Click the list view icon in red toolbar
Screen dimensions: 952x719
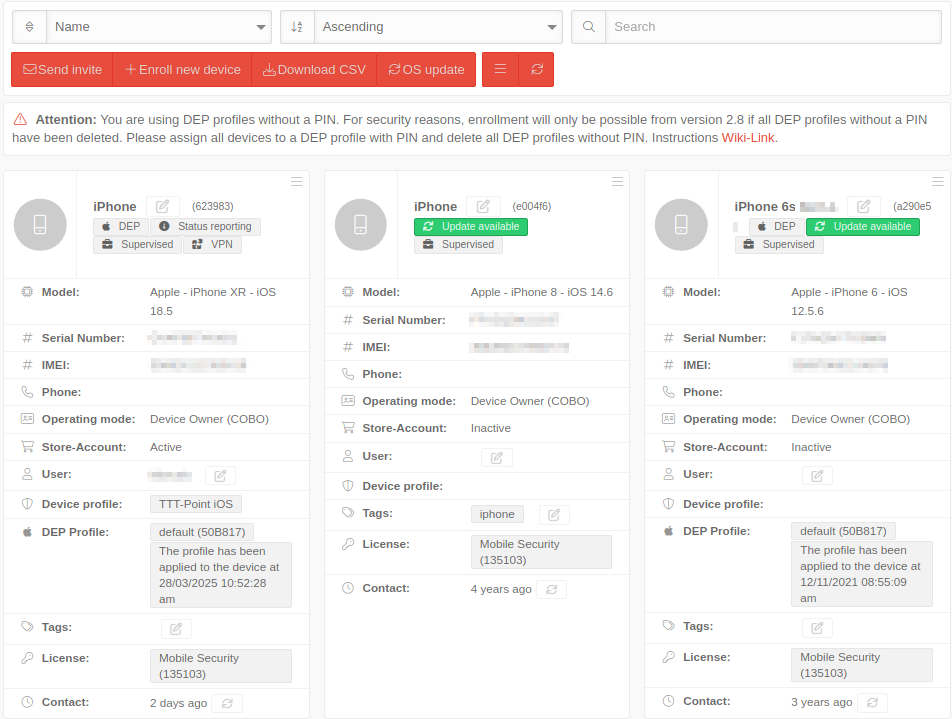pos(500,70)
